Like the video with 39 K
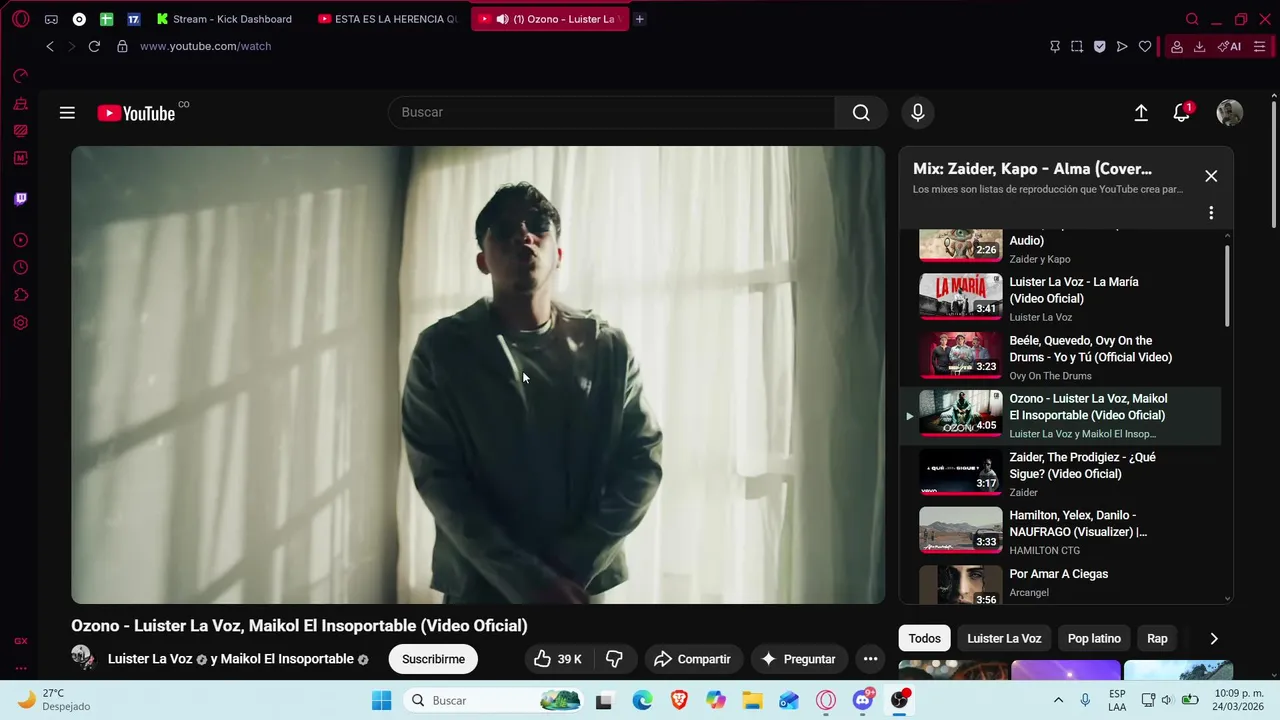 click(559, 659)
